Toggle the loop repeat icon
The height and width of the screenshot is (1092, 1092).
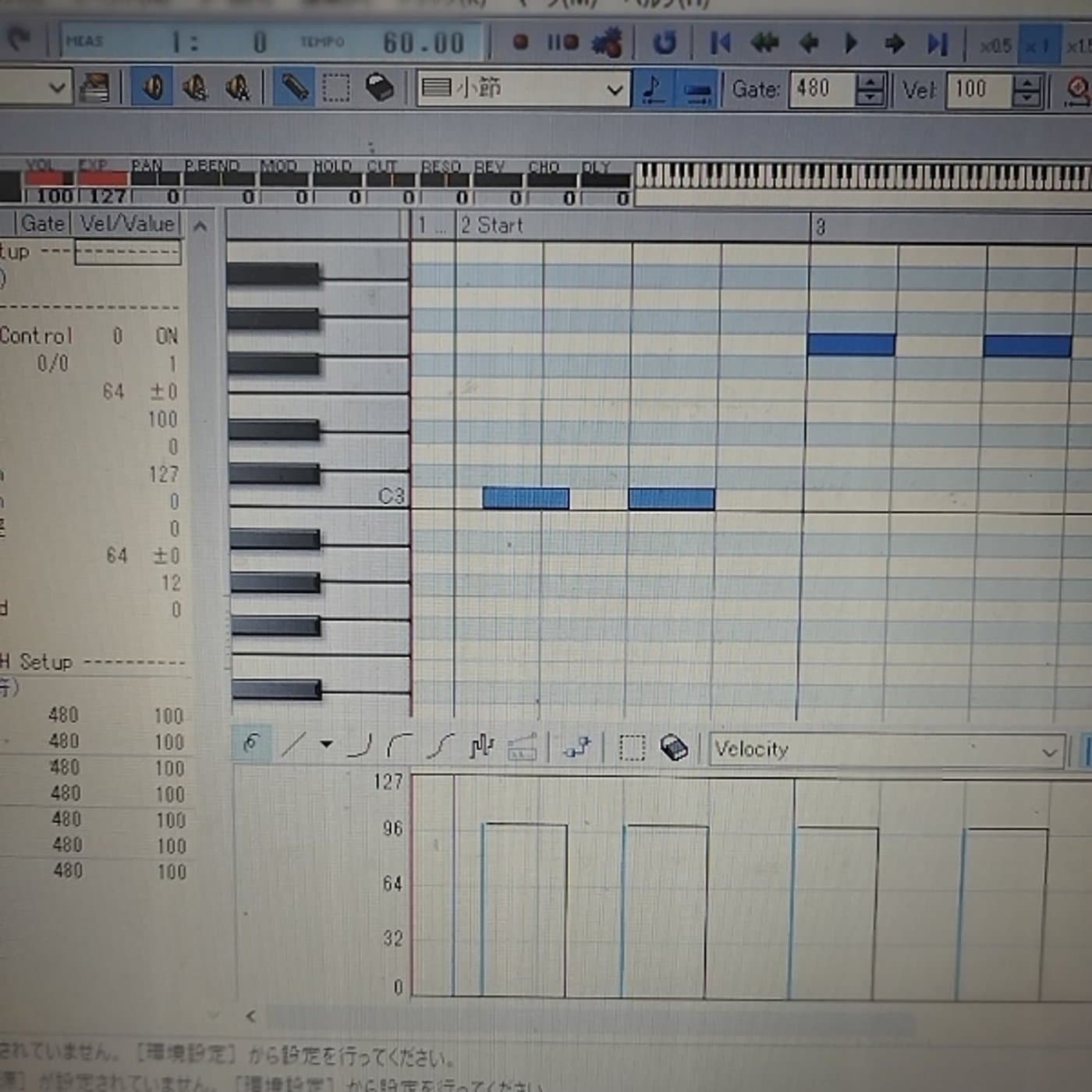(664, 43)
